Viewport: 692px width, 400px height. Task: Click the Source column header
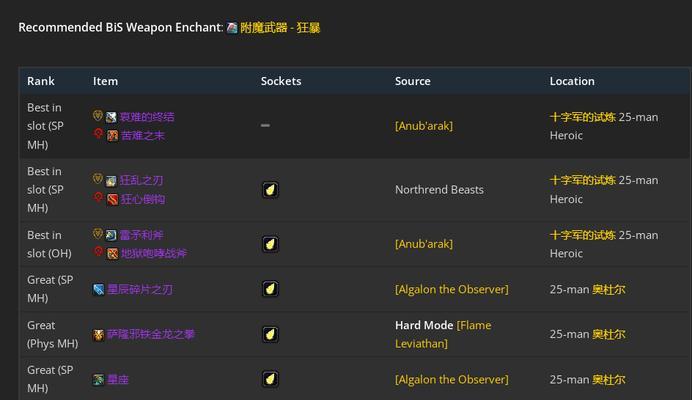tap(413, 81)
